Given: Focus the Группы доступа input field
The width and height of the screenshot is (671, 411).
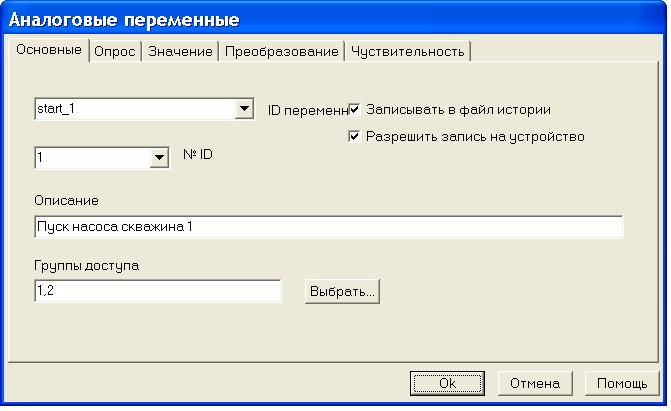Looking at the screenshot, I should (x=158, y=291).
